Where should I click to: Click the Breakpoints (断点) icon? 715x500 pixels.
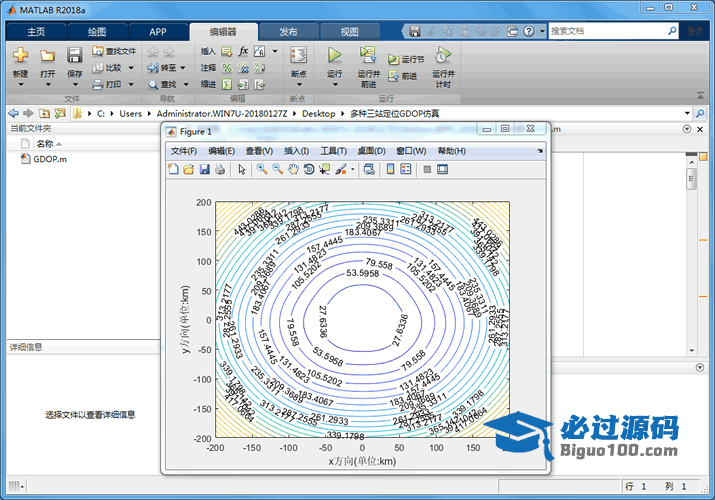pyautogui.click(x=299, y=55)
